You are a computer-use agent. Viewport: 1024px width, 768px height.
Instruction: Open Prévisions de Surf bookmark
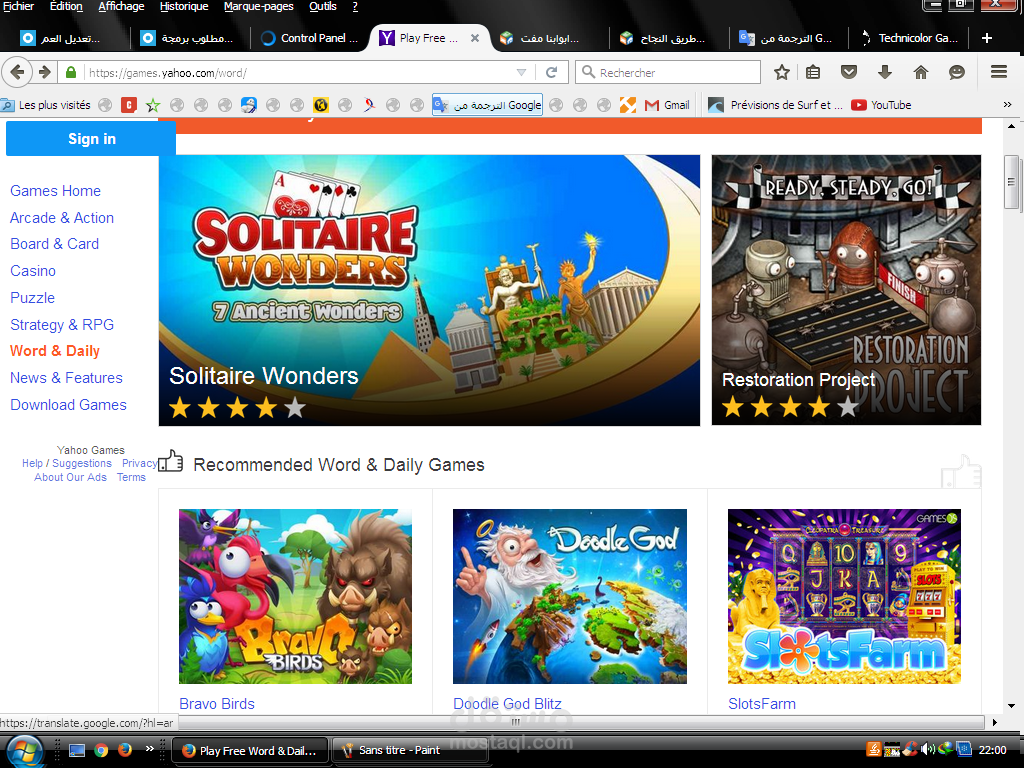coord(776,104)
